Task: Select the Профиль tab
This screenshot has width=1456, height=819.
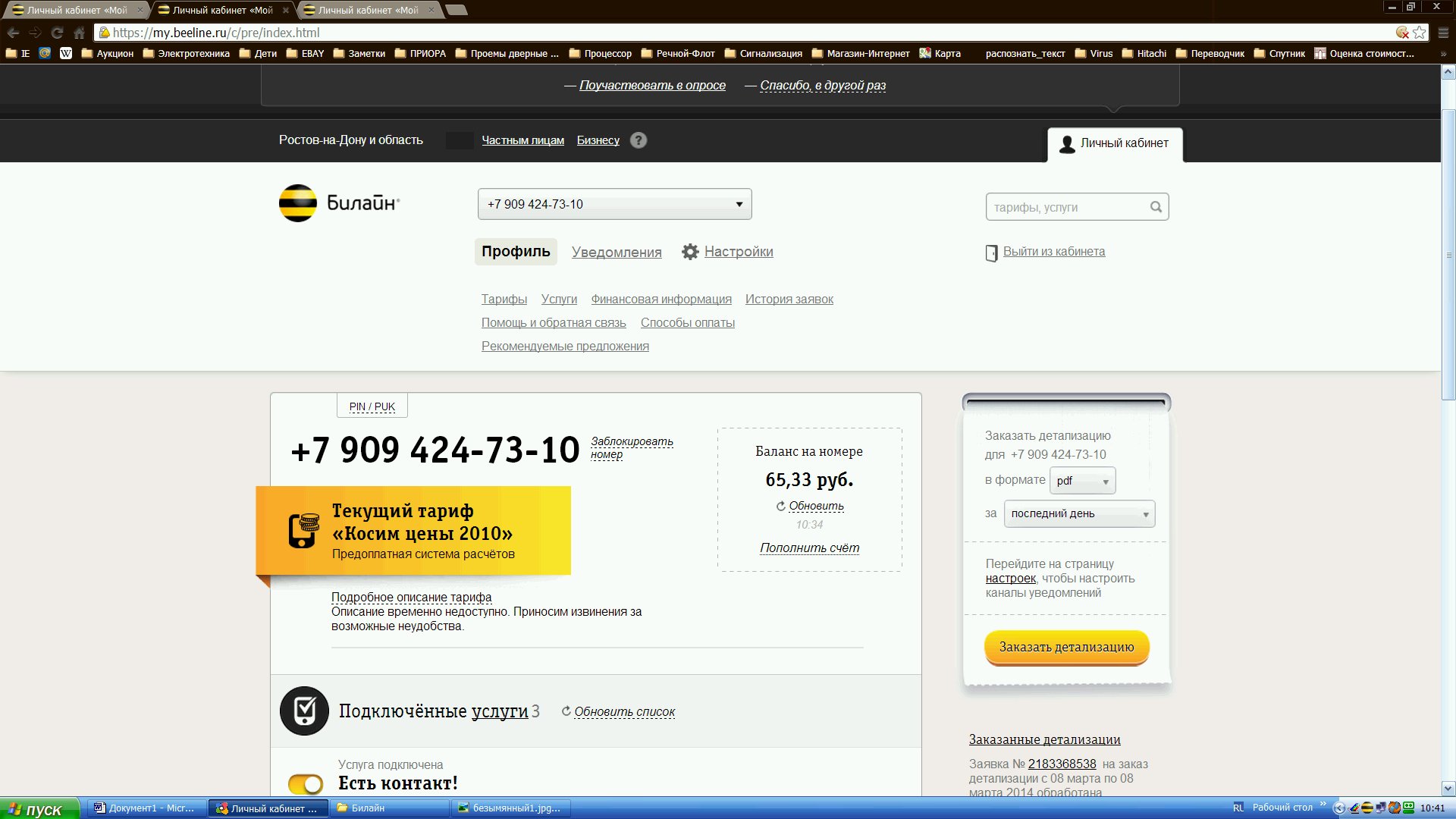Action: 516,251
